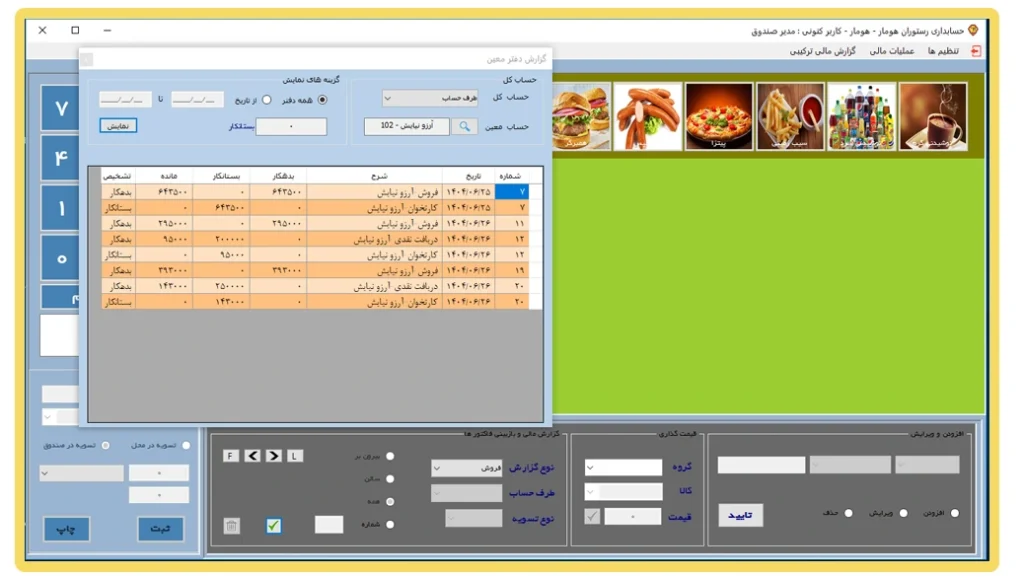The image size is (1024, 577).
Task: Go to next invoice with > arrow
Action: [x=273, y=456]
